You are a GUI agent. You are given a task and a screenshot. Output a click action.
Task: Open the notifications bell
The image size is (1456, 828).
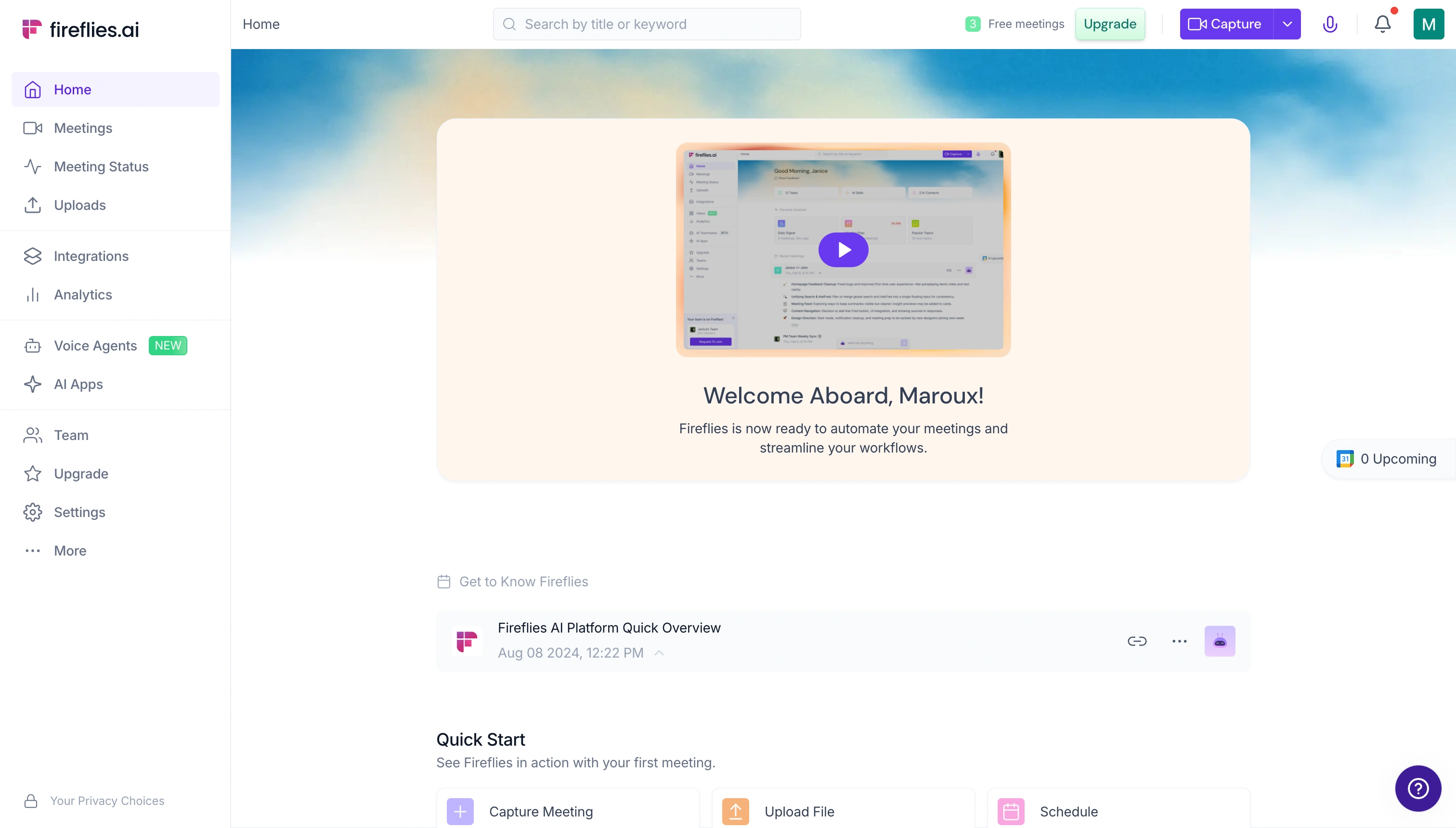pos(1382,24)
